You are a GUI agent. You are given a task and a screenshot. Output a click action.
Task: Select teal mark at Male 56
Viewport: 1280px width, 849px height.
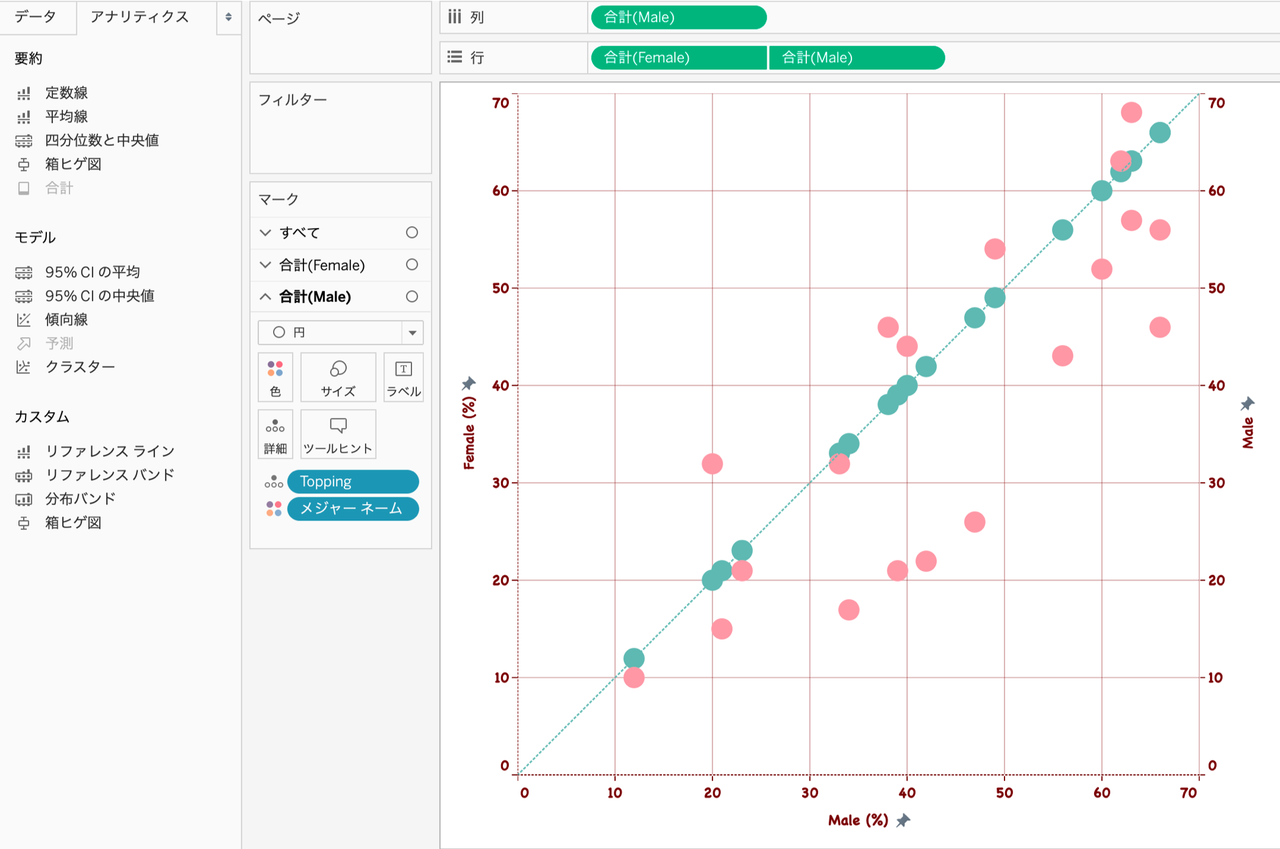[1063, 230]
